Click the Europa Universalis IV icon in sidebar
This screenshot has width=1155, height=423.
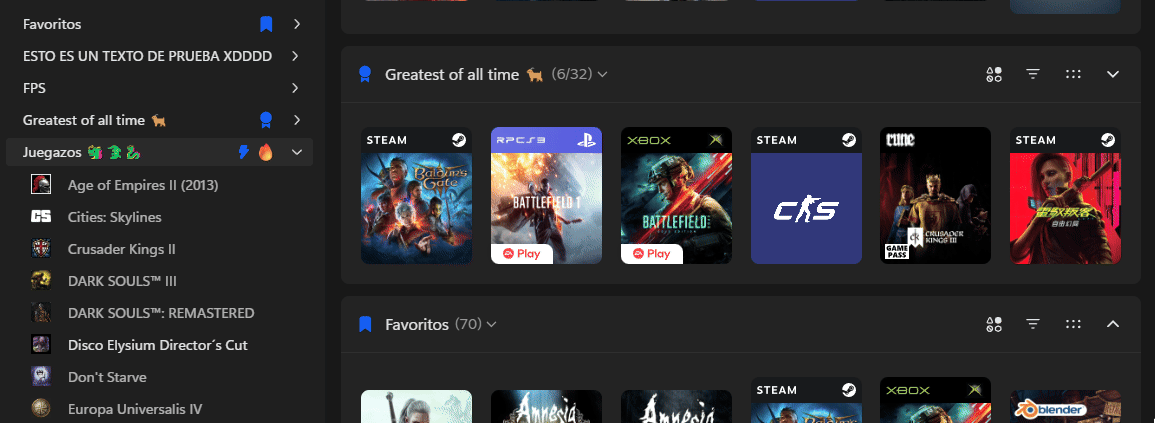tap(41, 408)
